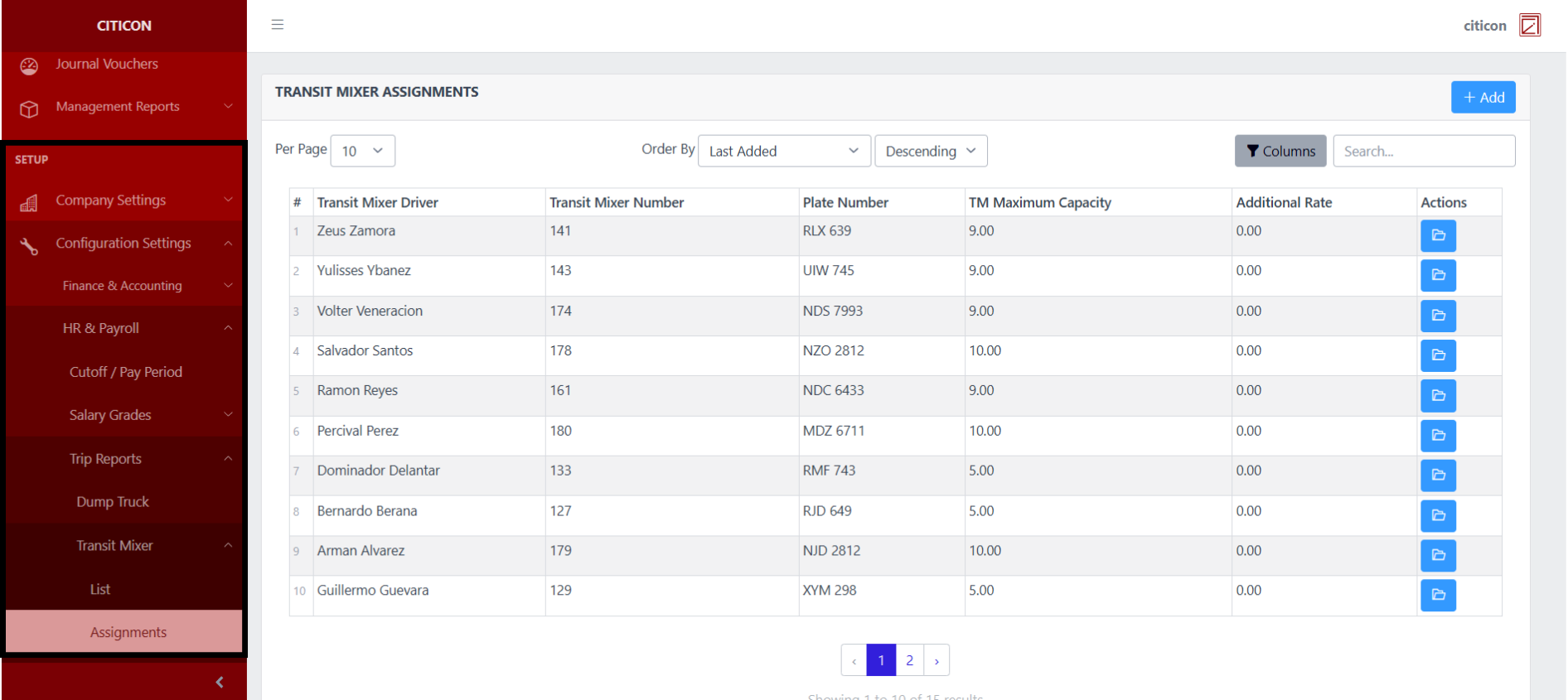
Task: Open the record folder for Volter Veneracion
Action: (x=1438, y=316)
